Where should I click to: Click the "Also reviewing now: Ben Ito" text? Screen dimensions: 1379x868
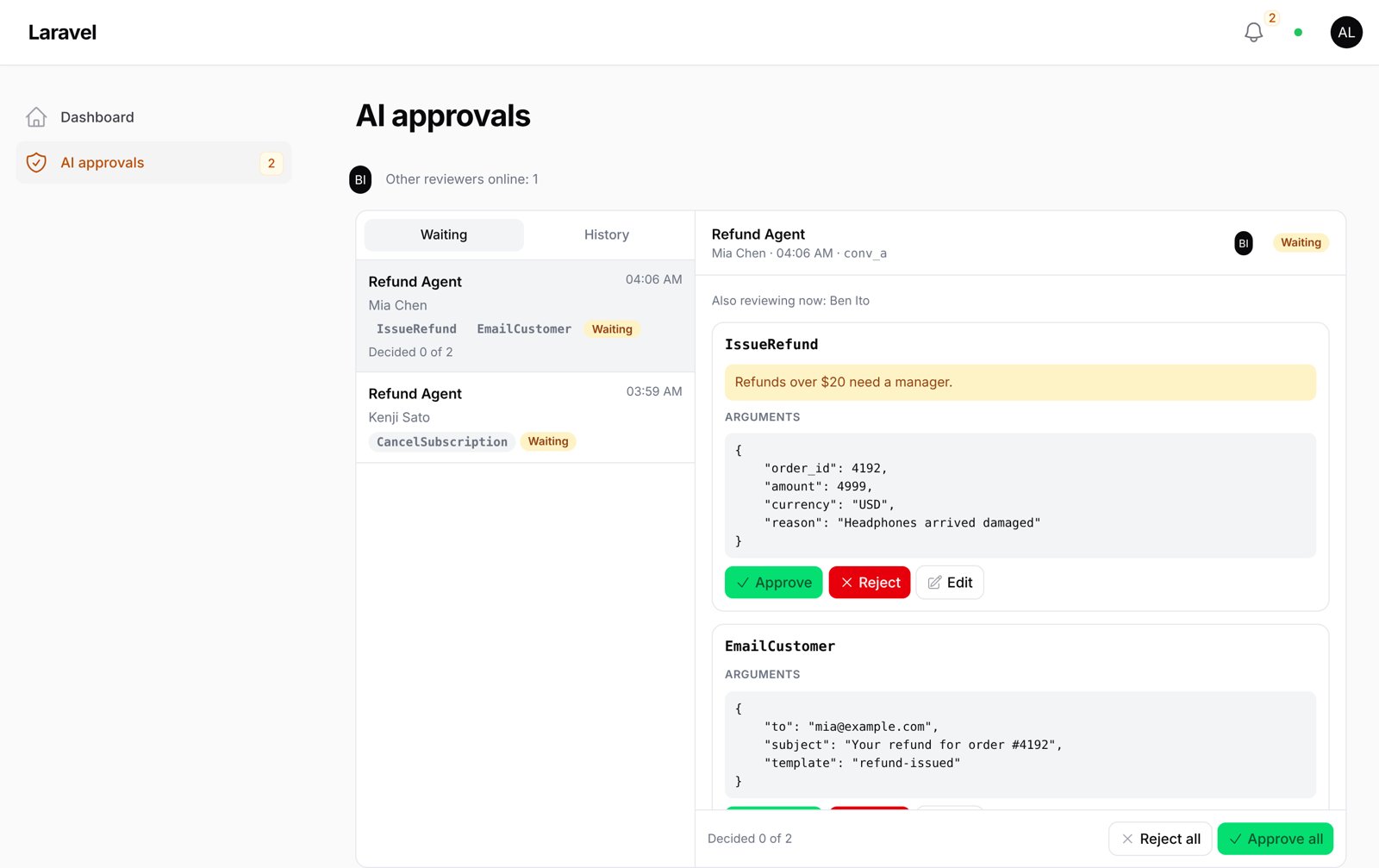point(790,301)
